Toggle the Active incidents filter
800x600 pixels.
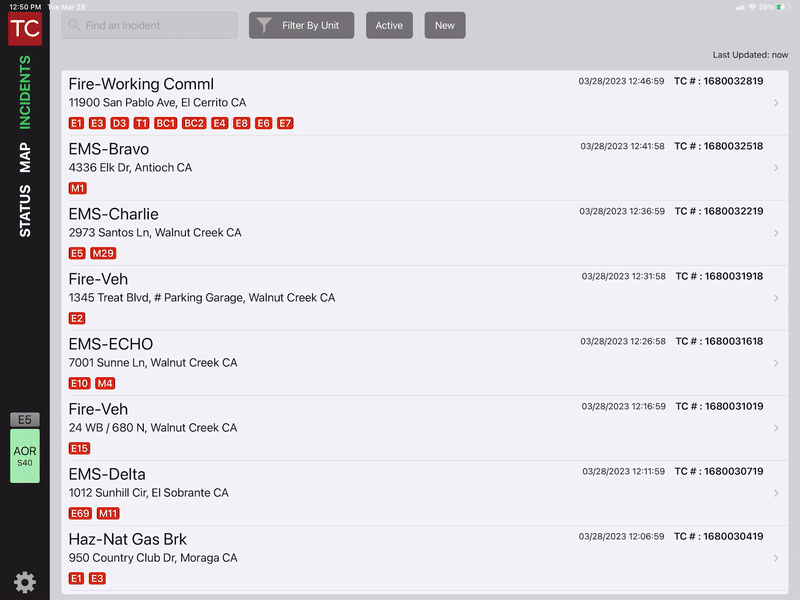(389, 26)
